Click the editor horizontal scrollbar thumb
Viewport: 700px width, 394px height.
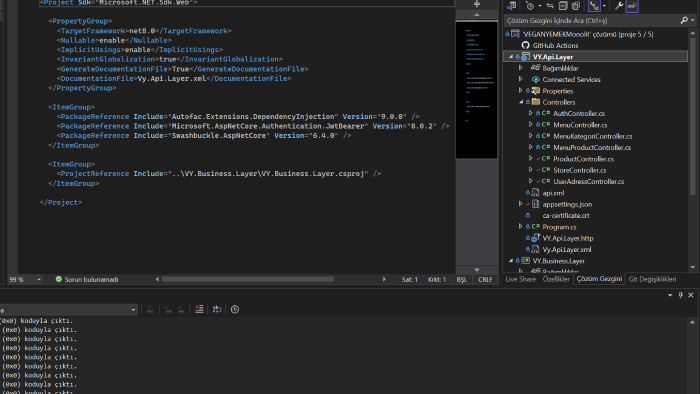[248, 279]
